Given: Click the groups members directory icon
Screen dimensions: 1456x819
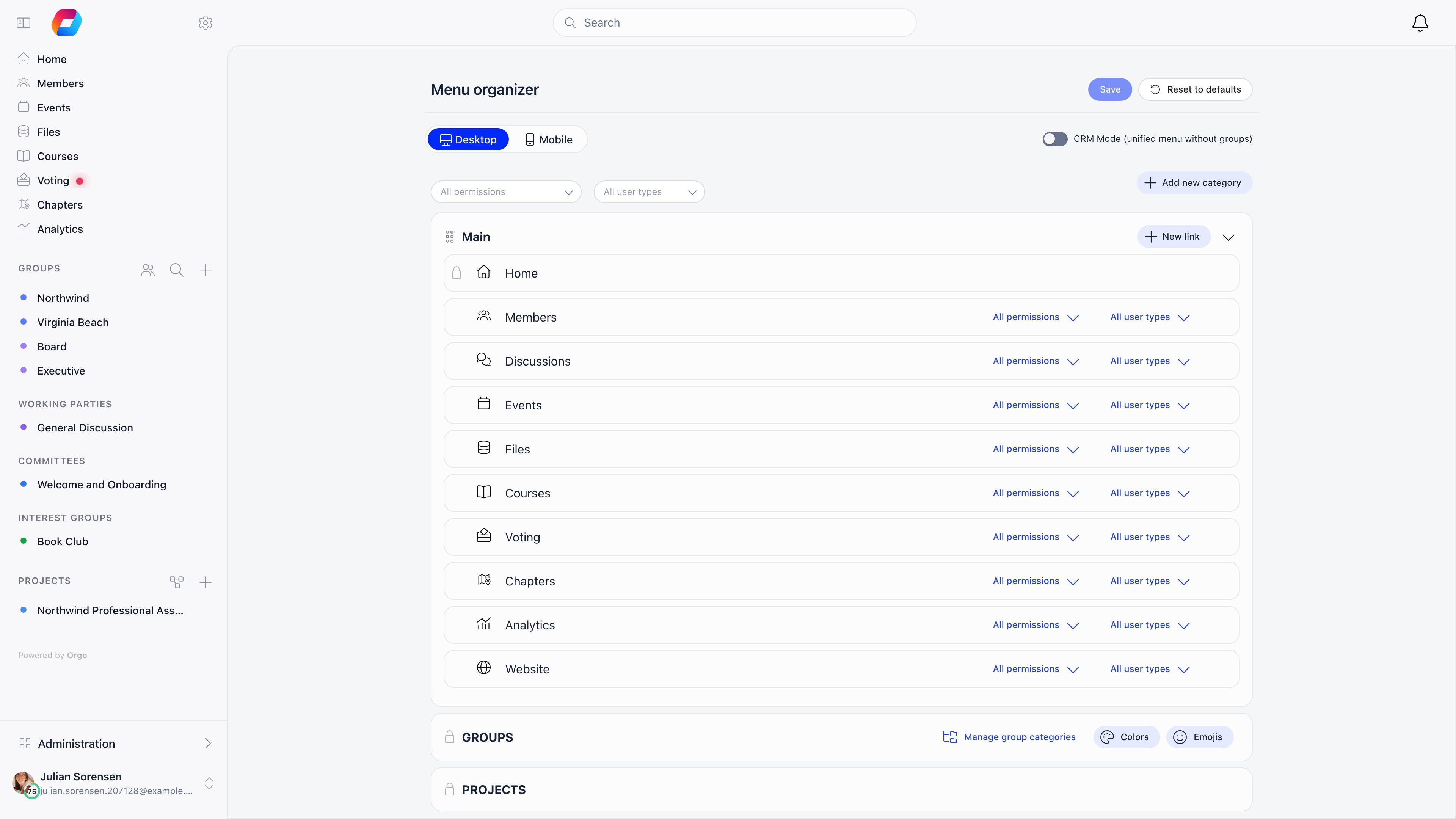Looking at the screenshot, I should click(148, 270).
